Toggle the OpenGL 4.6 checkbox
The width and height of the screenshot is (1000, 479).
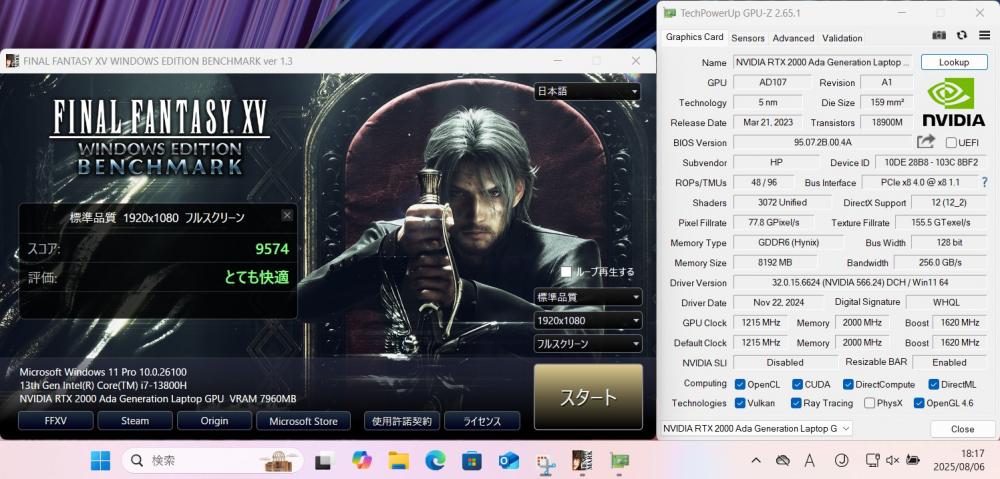coord(919,403)
